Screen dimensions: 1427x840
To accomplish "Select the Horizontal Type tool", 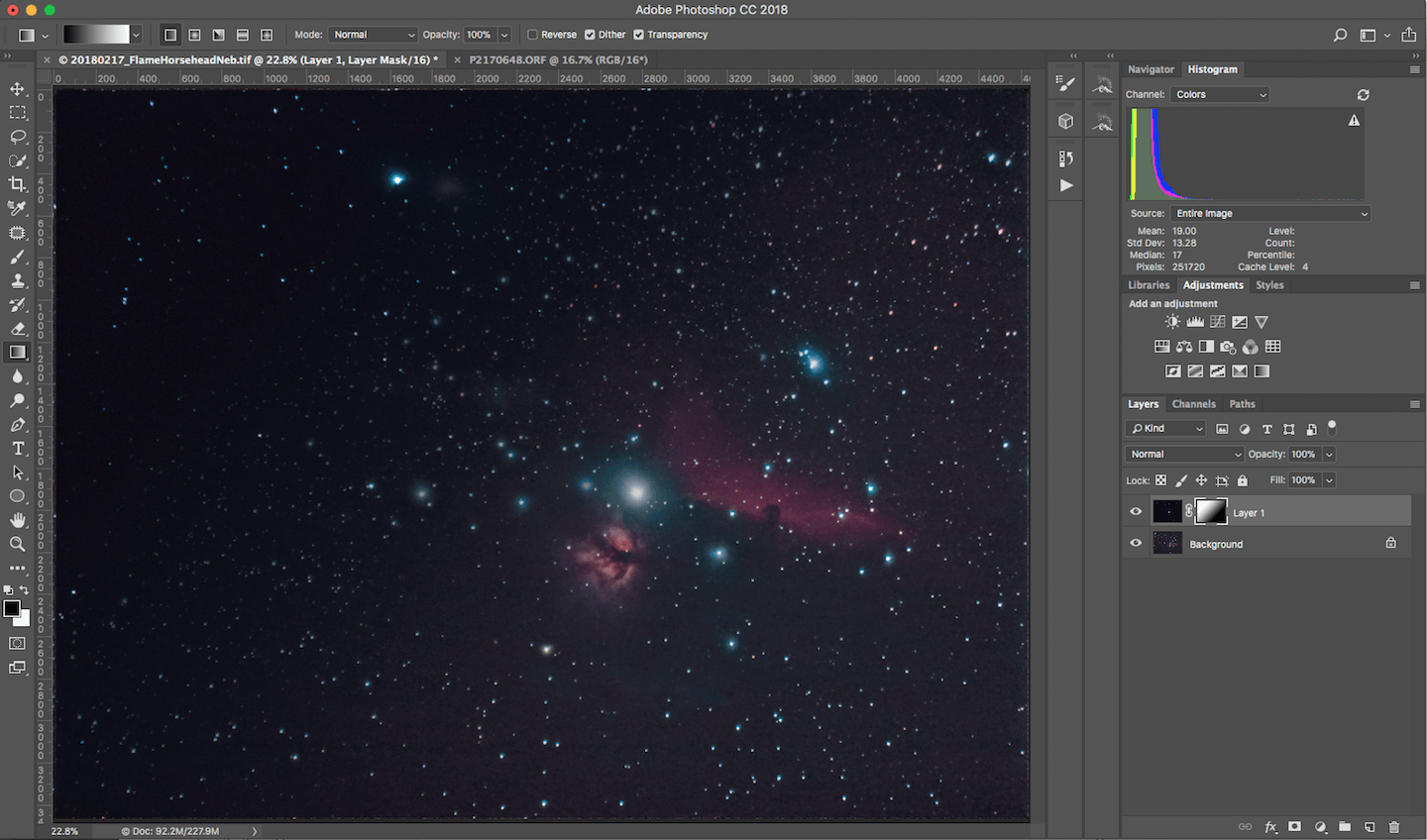I will [18, 449].
